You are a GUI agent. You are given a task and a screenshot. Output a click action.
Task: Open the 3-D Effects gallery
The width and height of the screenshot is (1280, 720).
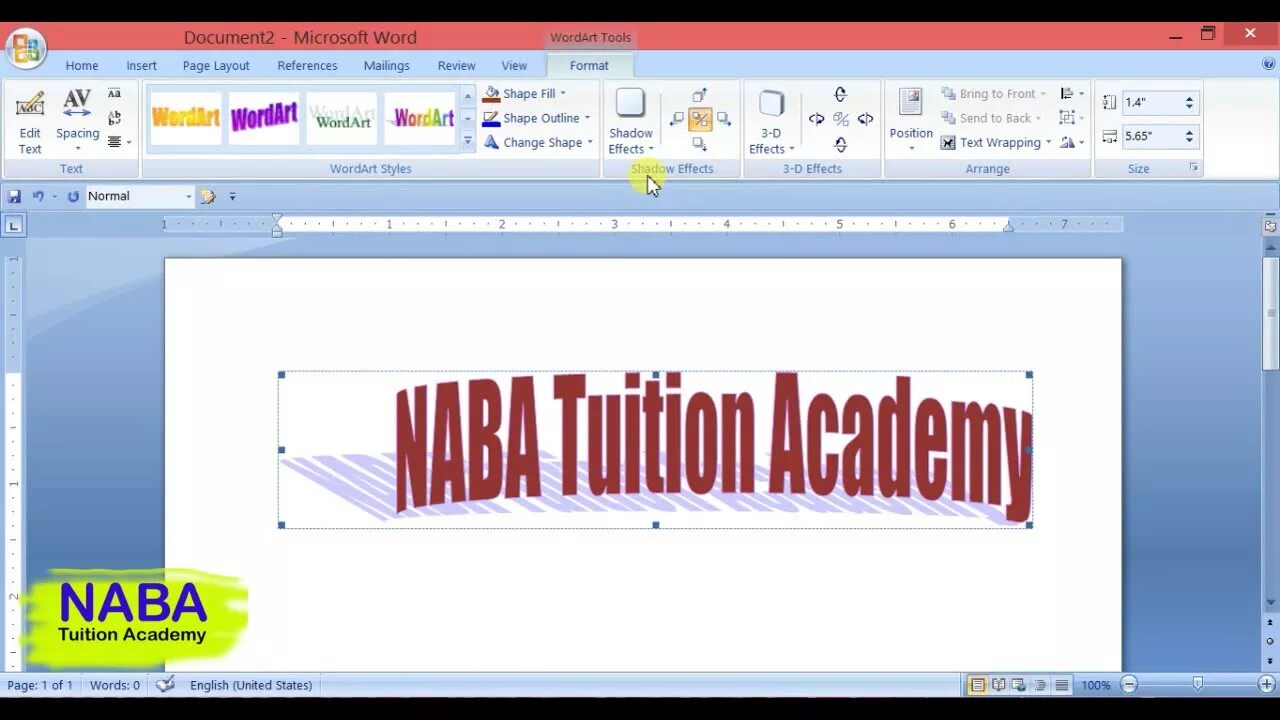[771, 122]
